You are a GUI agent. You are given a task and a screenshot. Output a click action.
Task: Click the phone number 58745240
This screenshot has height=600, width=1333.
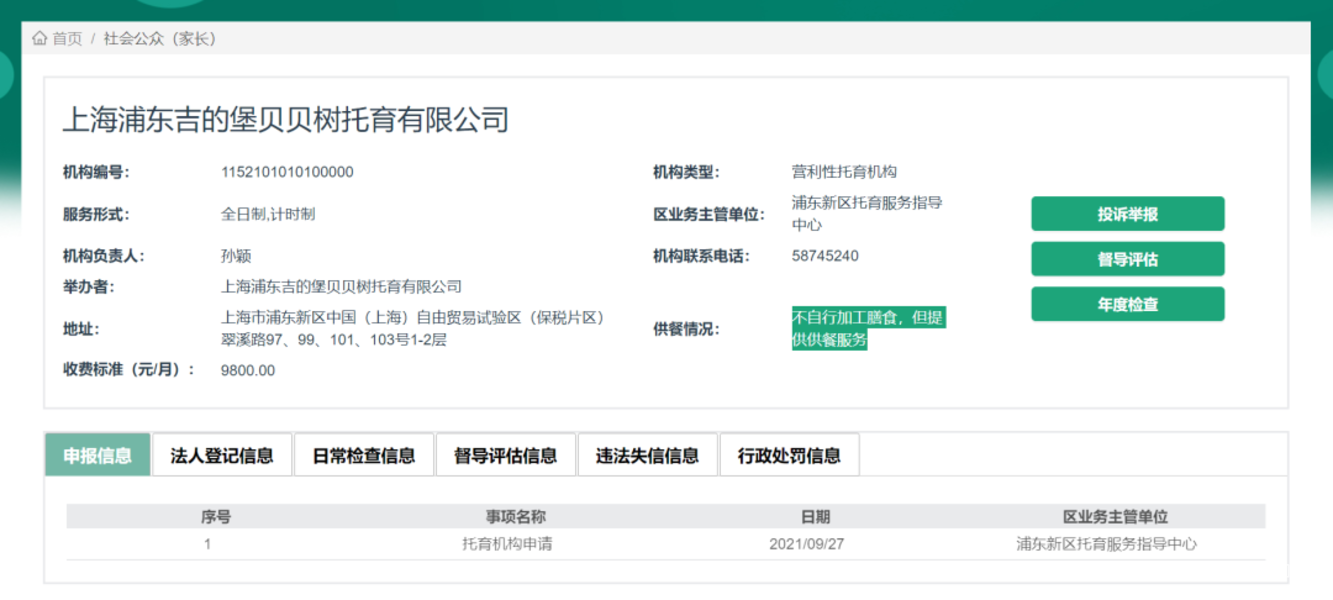825,256
